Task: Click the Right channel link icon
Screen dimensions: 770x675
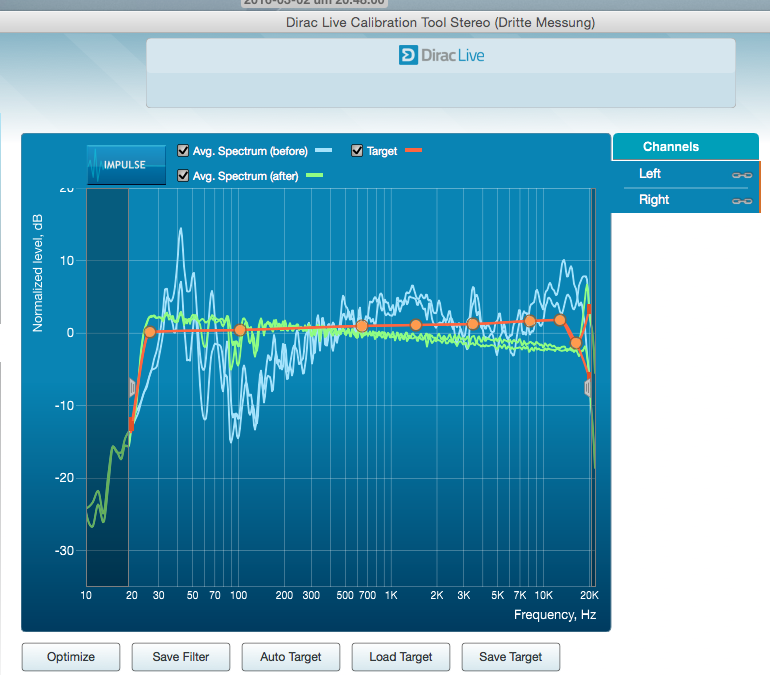Action: [742, 201]
